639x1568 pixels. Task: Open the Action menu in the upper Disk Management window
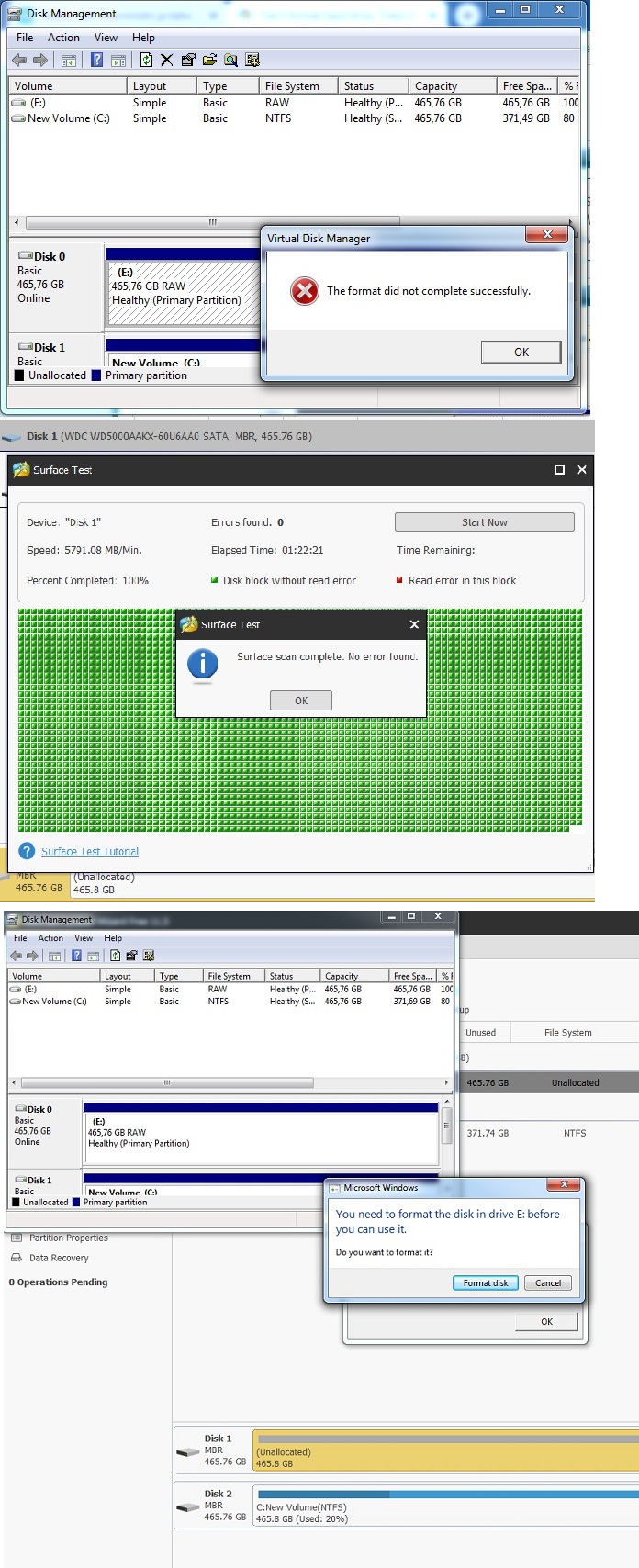coord(63,38)
